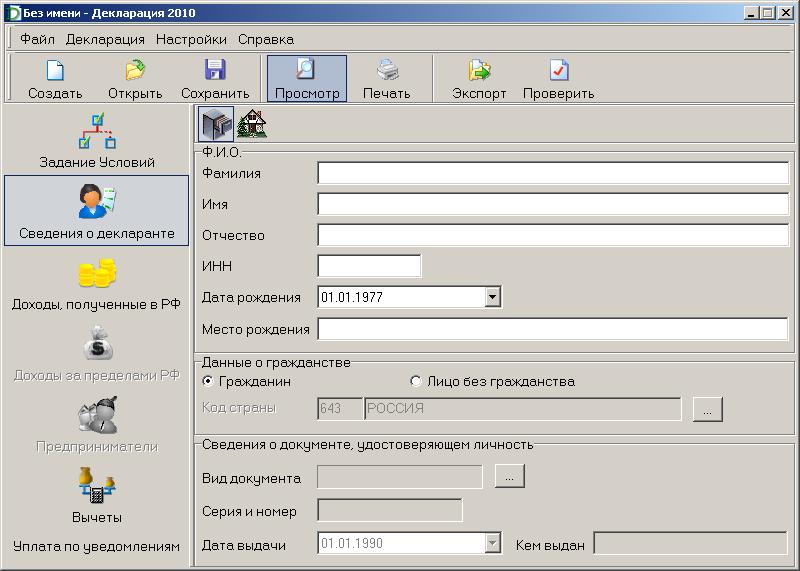Screen dimensions: 800x571
Task: Open country code picker ellipsis button
Action: (707, 409)
